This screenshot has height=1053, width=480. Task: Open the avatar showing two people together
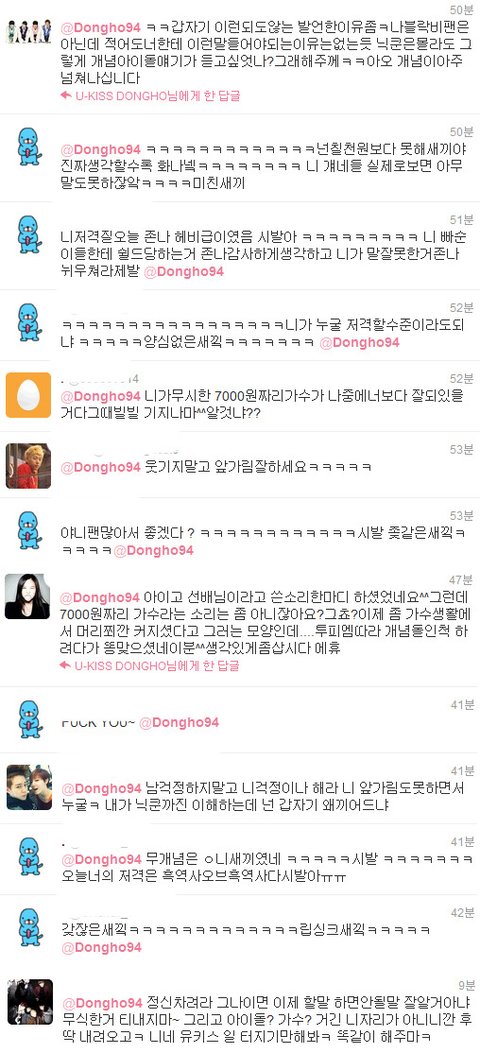pos(29,787)
